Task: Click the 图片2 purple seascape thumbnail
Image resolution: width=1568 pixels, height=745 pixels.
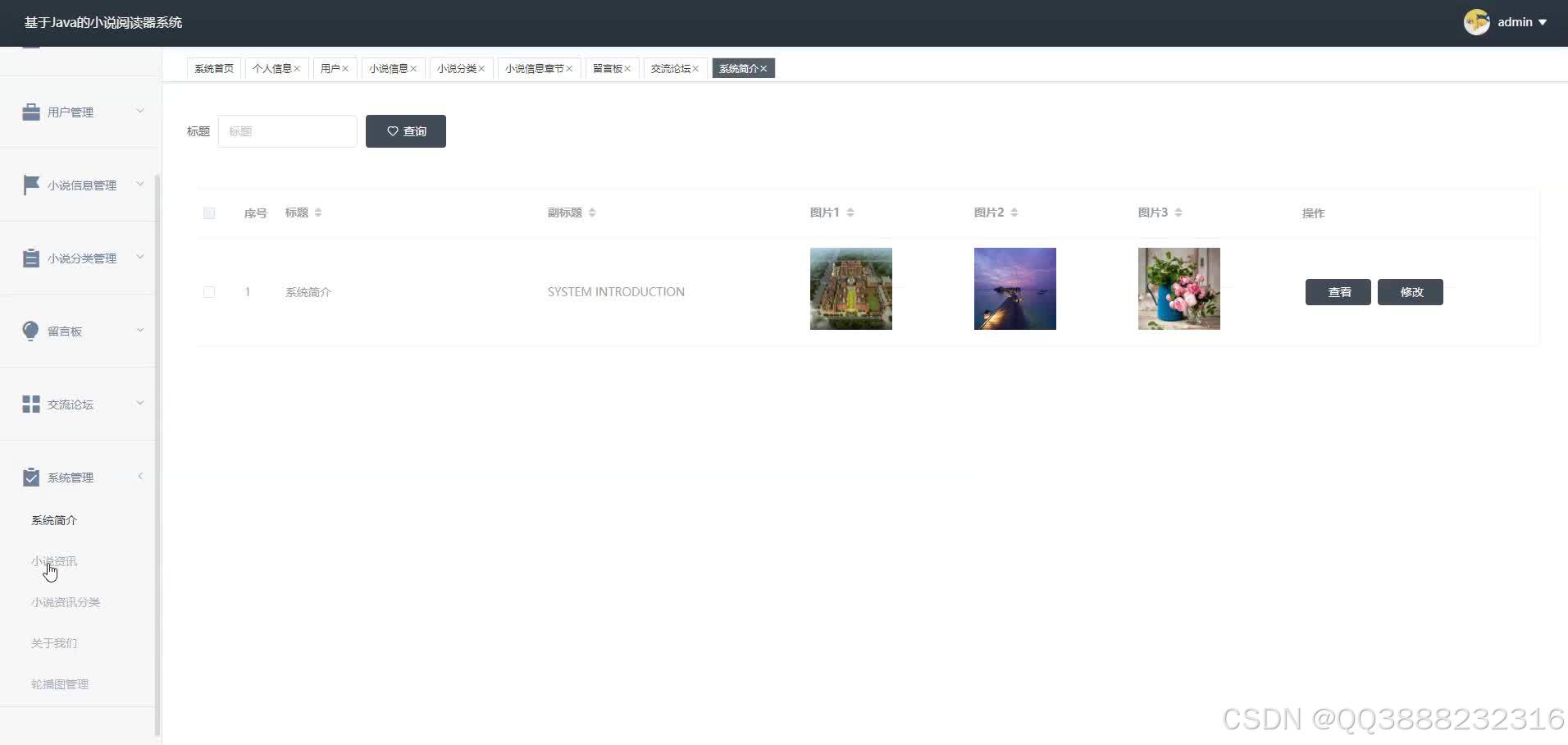Action: (1015, 289)
